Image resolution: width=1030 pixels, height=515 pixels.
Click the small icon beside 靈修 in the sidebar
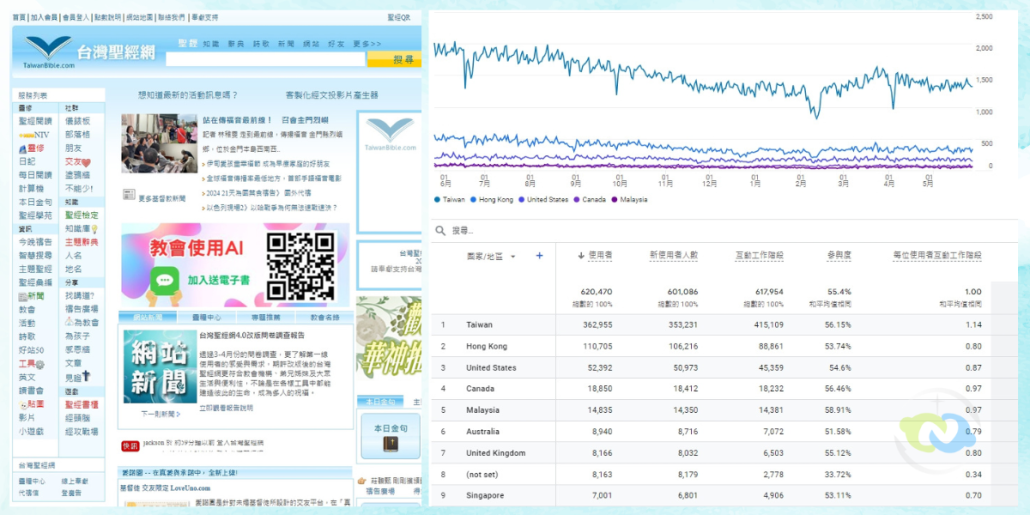(x=23, y=148)
